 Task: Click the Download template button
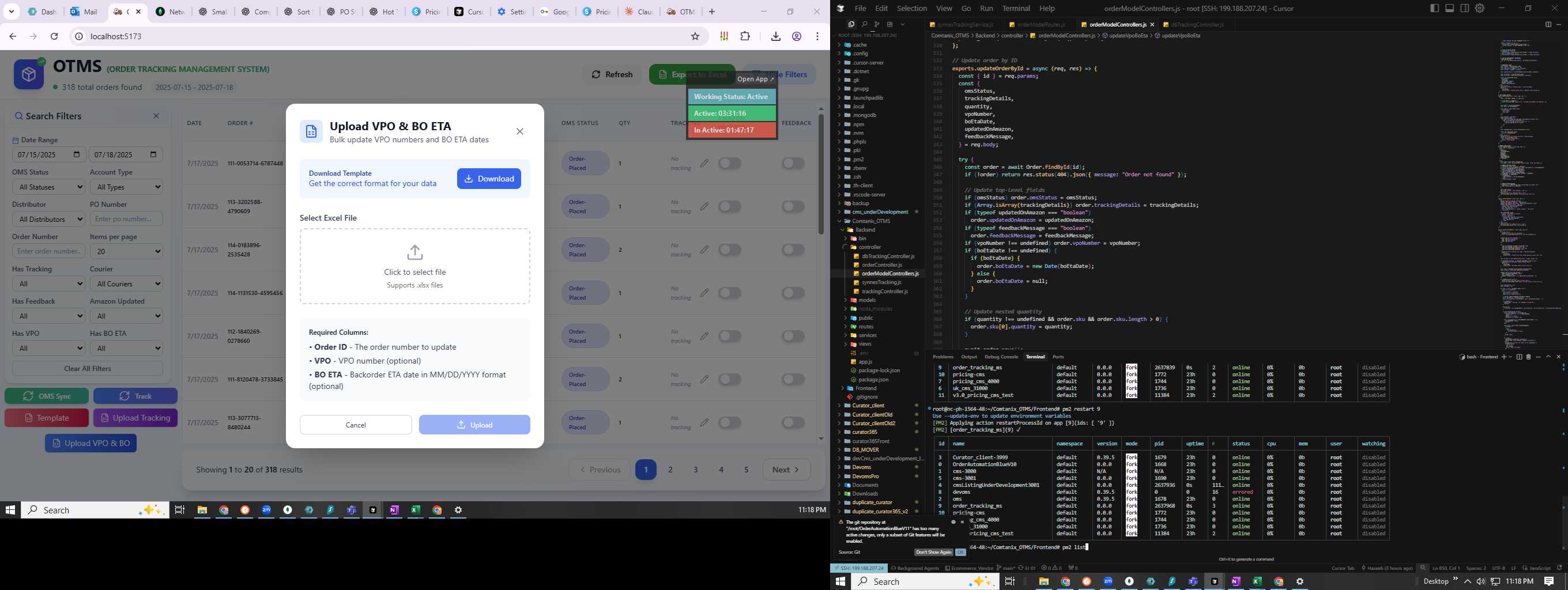click(x=489, y=179)
